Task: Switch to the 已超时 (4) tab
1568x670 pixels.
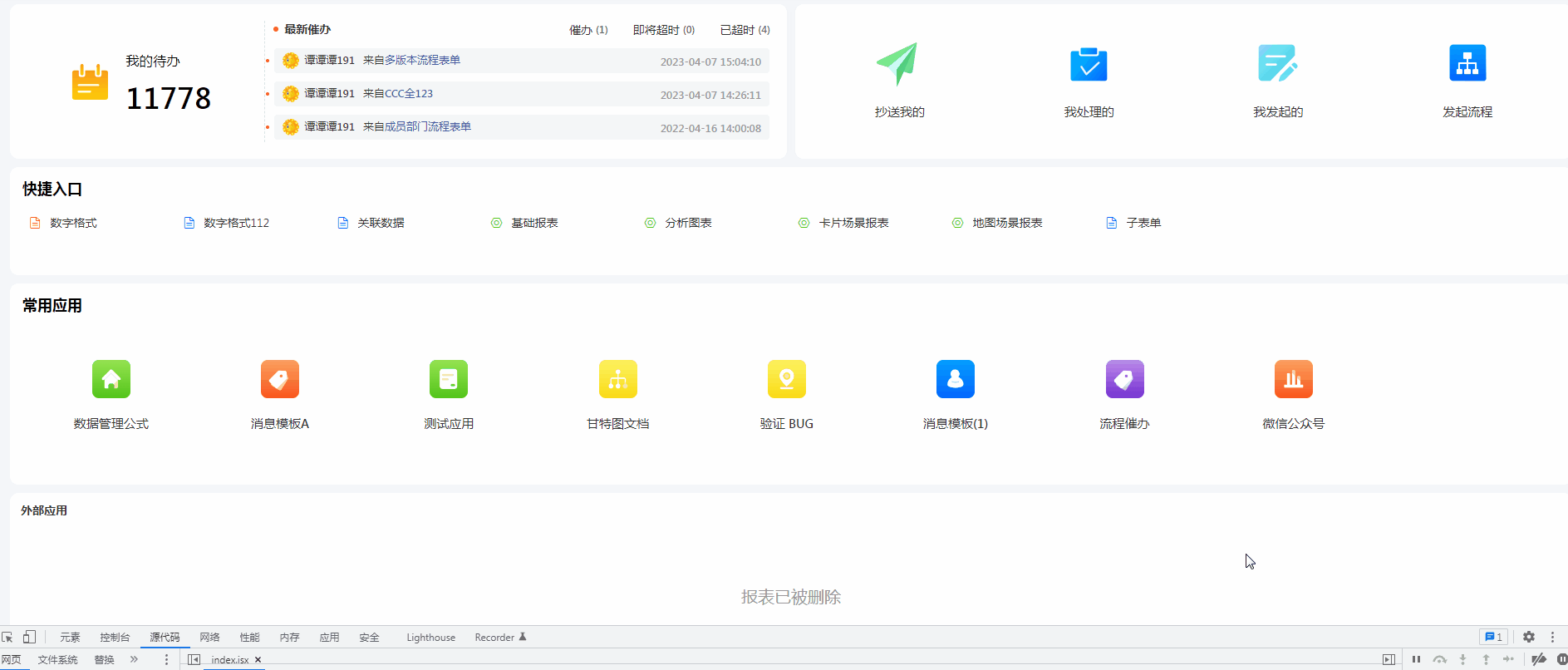Action: pyautogui.click(x=745, y=30)
